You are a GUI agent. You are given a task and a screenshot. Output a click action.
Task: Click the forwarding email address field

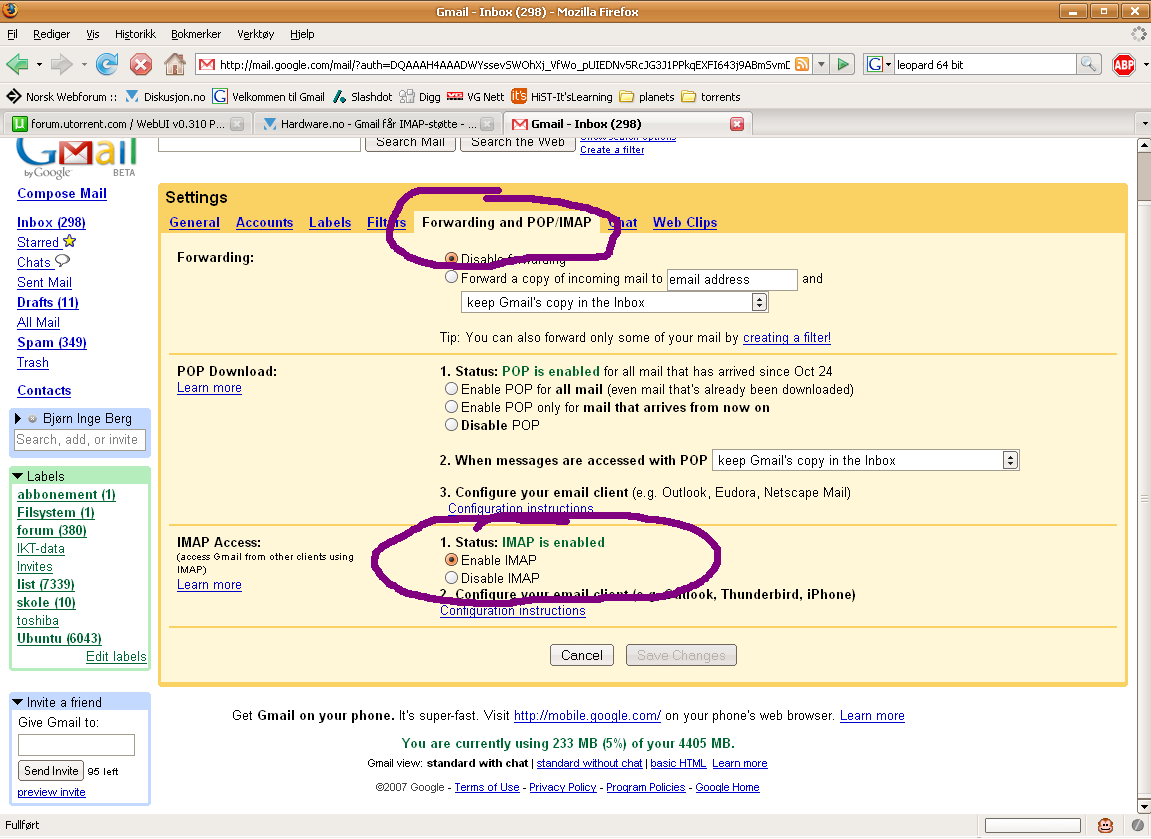click(x=732, y=280)
